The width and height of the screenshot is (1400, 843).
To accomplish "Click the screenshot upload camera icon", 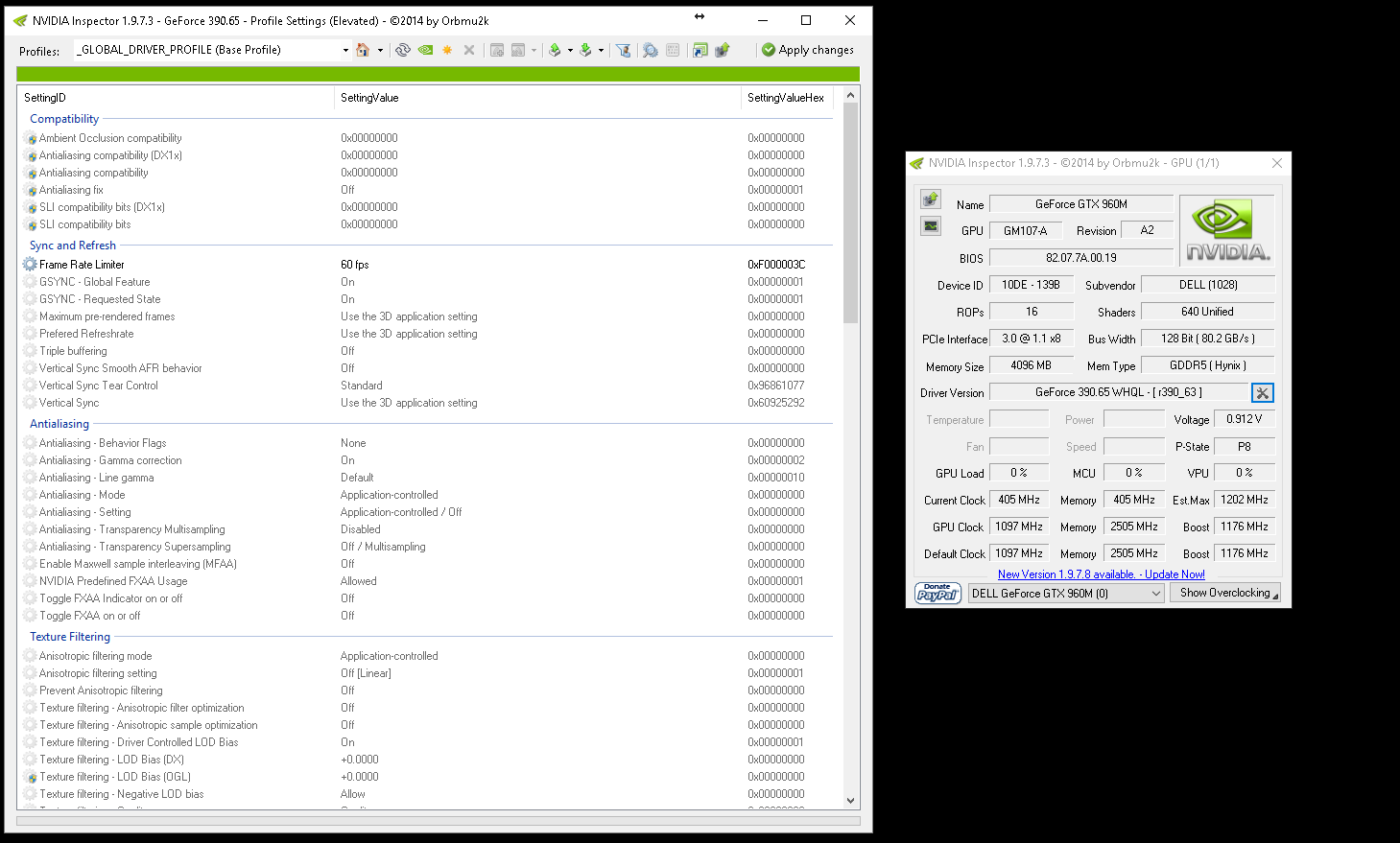I will (931, 199).
